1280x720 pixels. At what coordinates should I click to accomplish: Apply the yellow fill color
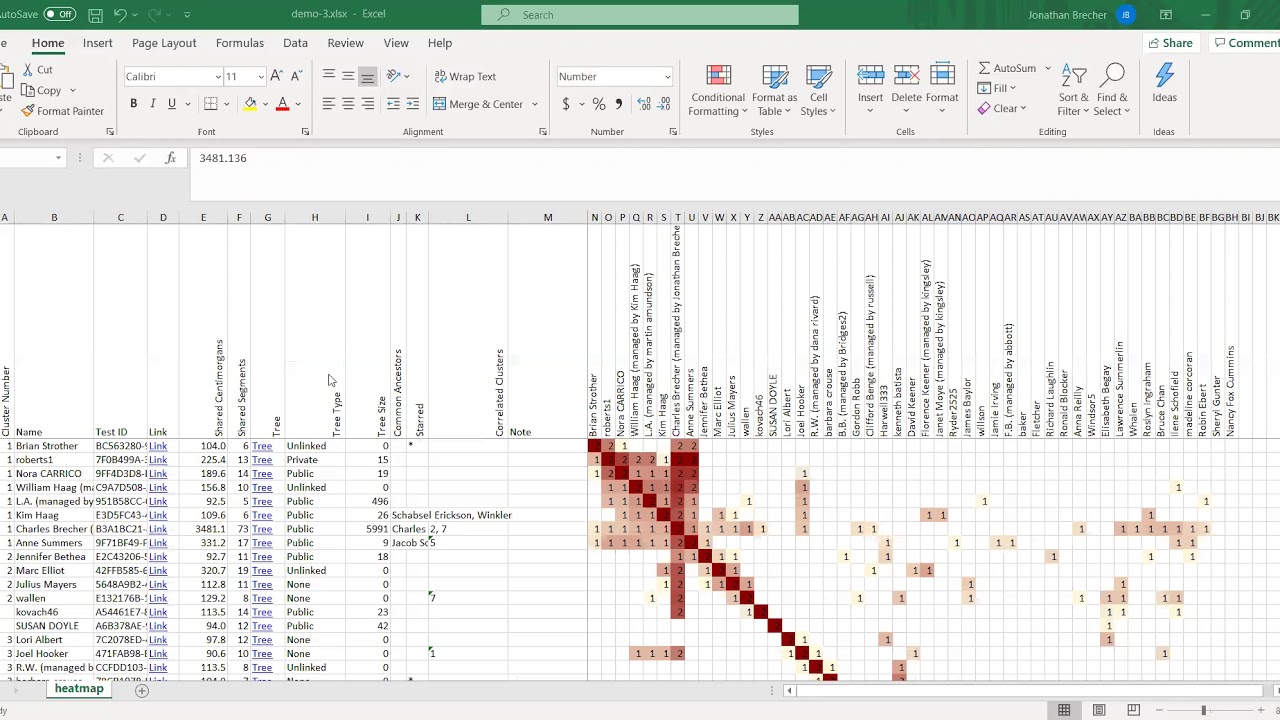tap(250, 104)
